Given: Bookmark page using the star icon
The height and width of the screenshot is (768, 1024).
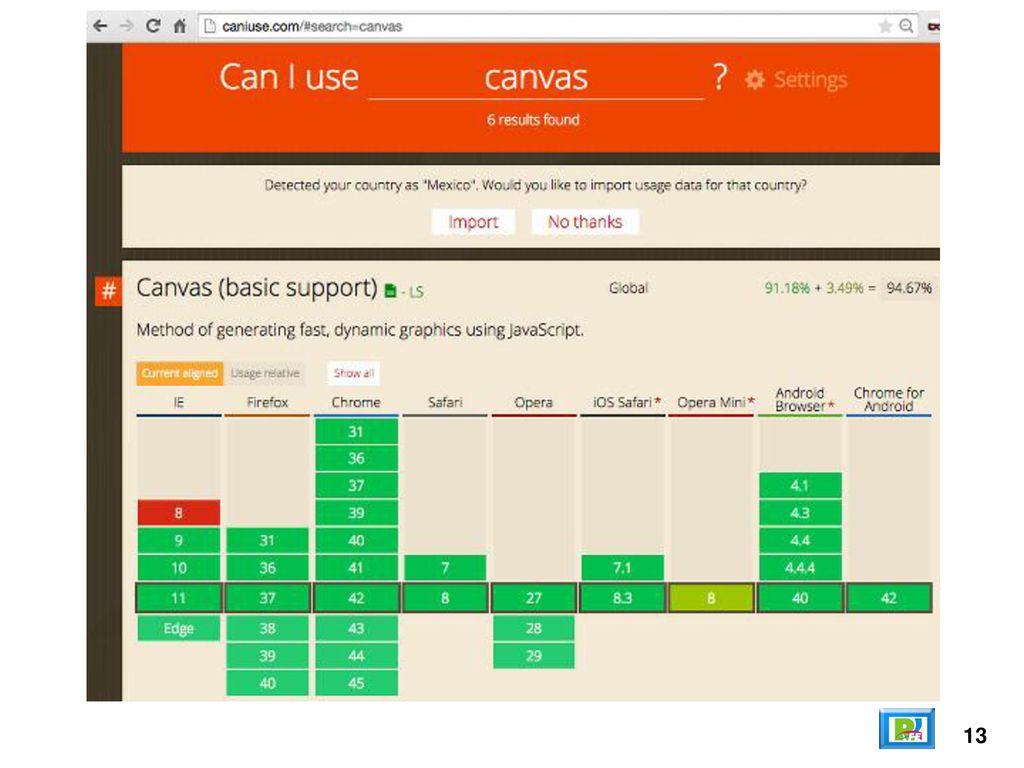Looking at the screenshot, I should click(x=885, y=26).
